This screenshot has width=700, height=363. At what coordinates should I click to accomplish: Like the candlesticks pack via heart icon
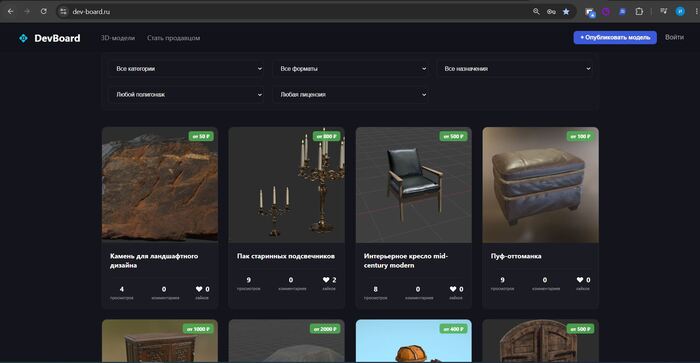pyautogui.click(x=326, y=280)
